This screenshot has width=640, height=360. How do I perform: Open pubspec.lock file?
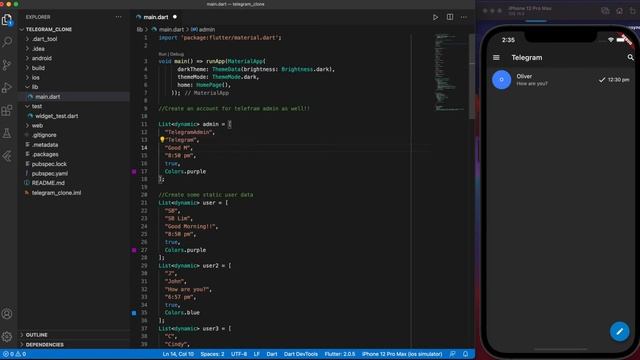tap(49, 164)
